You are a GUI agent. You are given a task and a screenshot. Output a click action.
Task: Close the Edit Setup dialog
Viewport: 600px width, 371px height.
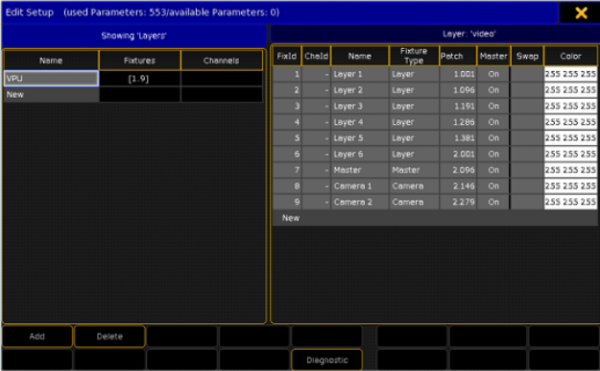pos(580,13)
